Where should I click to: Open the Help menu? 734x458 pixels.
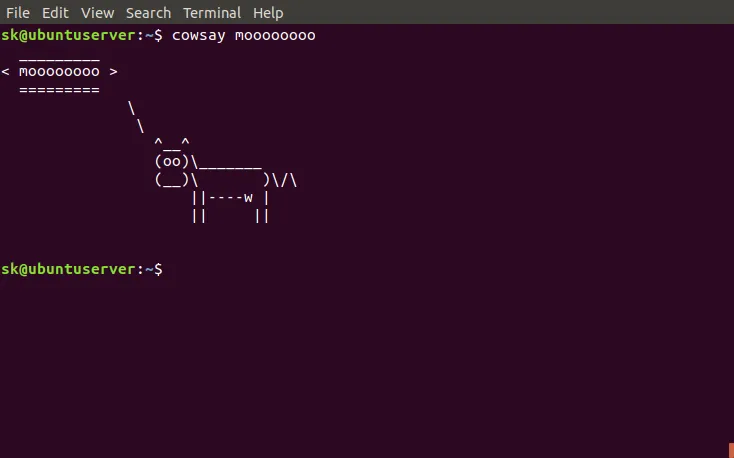click(x=268, y=13)
